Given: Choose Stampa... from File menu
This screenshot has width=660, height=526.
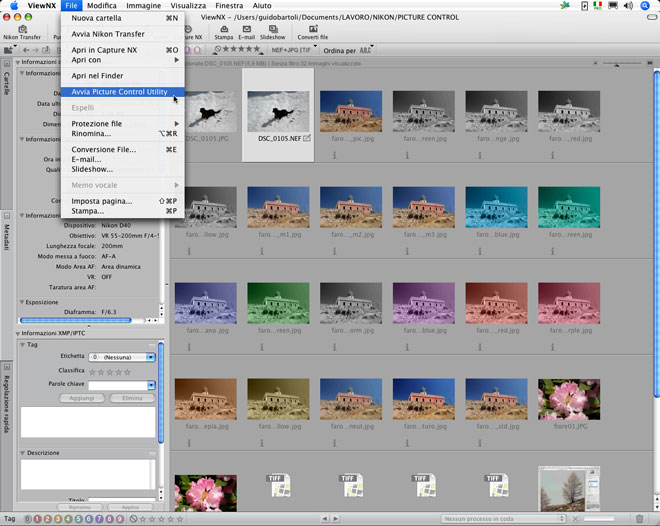Looking at the screenshot, I should (122, 211).
